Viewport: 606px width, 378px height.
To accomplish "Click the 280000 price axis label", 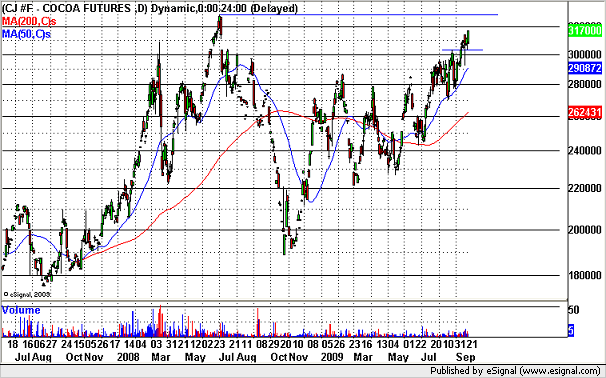I will [585, 84].
